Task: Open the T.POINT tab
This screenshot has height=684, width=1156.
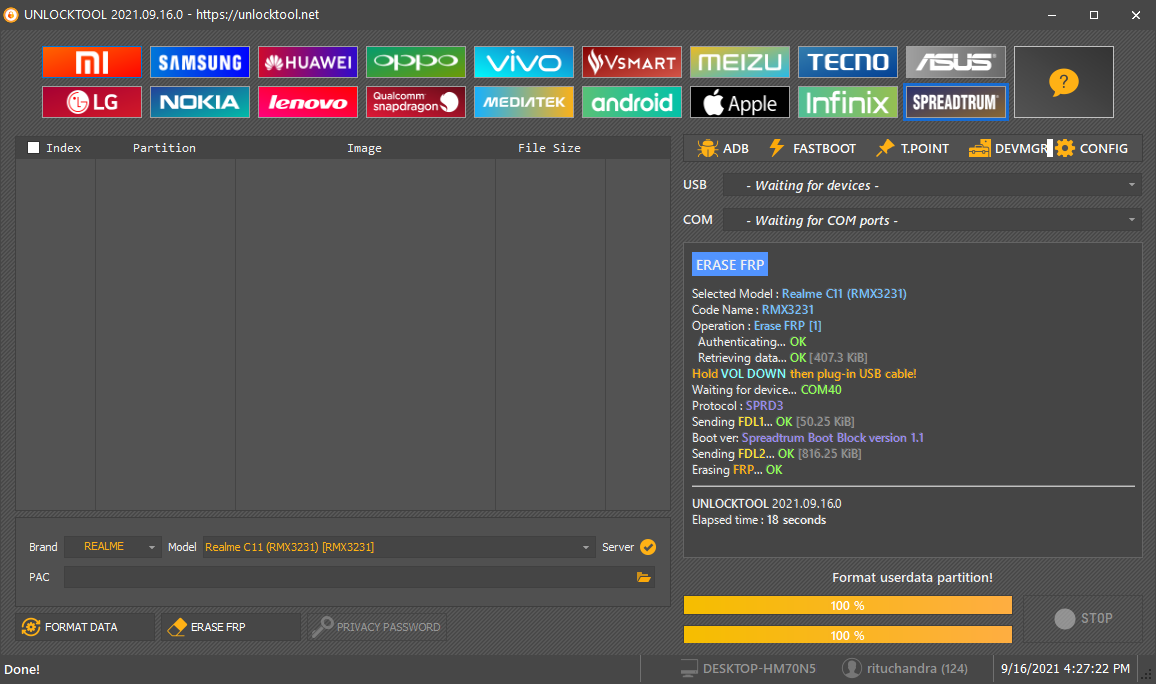Action: click(913, 148)
